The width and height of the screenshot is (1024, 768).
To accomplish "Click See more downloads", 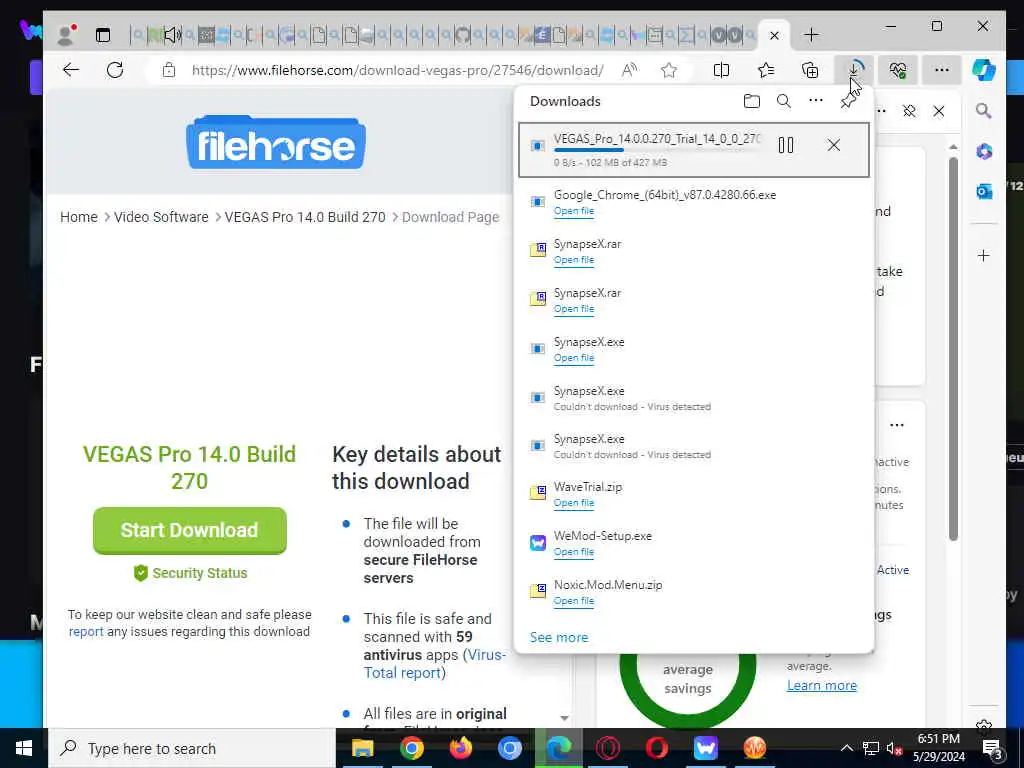I will coord(559,637).
